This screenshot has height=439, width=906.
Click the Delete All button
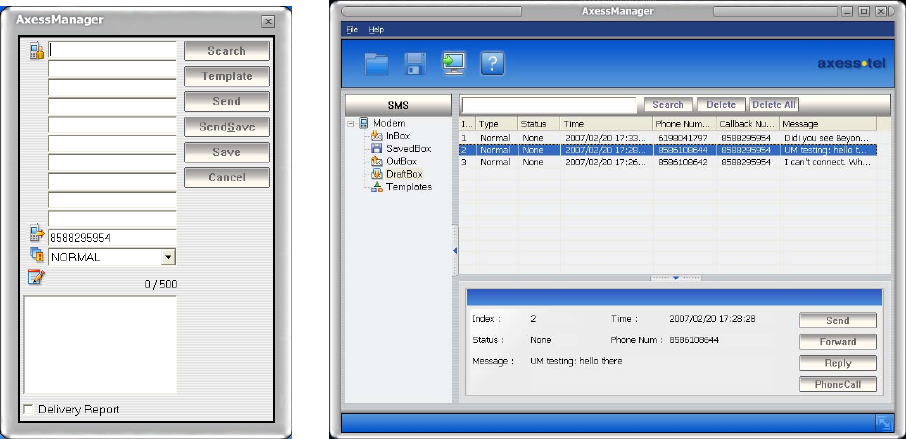click(774, 105)
